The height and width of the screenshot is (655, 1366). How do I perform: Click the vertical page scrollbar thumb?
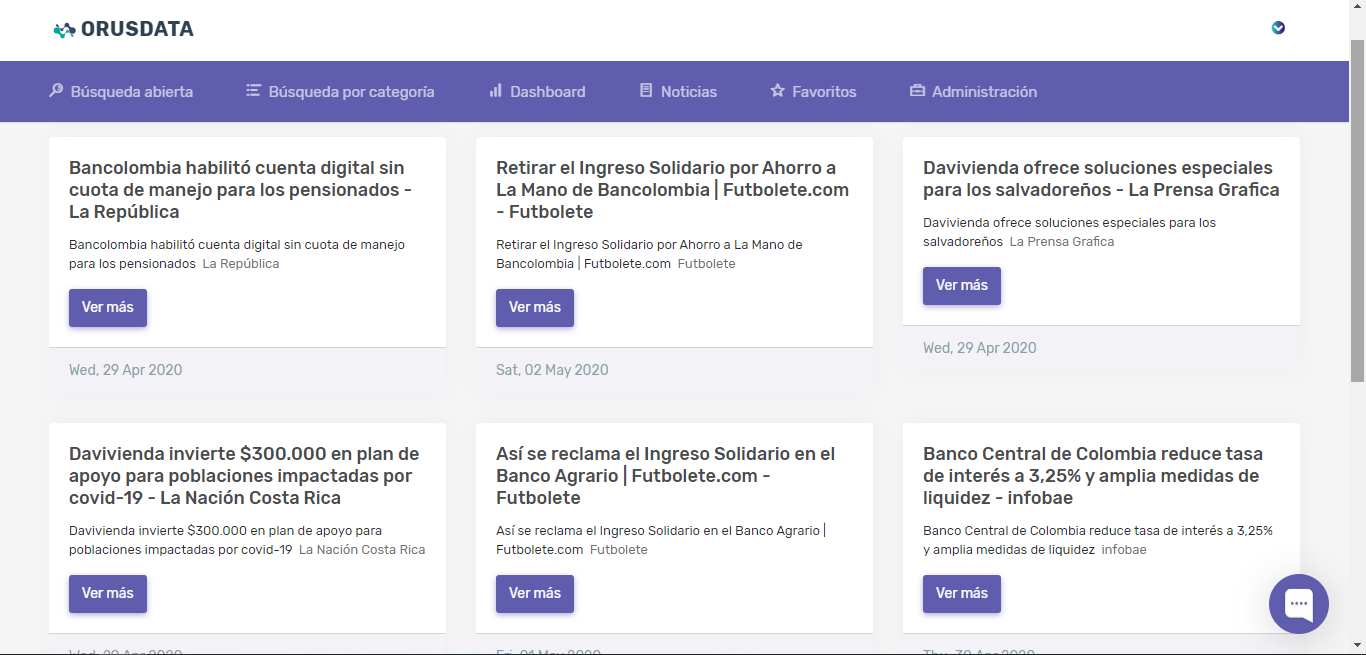[x=1357, y=210]
